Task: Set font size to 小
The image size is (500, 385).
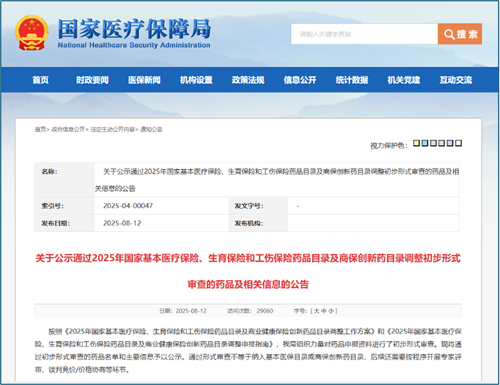Action: 331,311
